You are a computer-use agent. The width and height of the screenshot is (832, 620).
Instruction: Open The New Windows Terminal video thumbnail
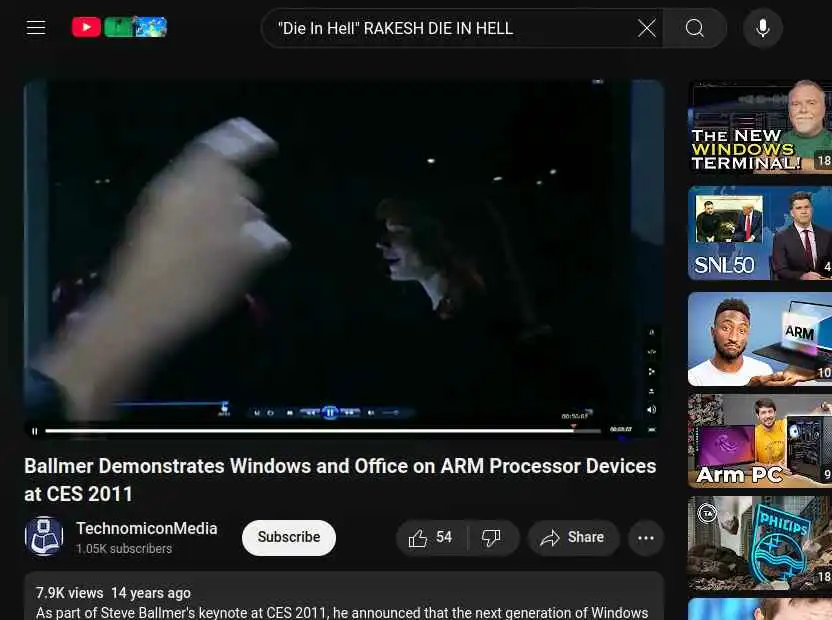pyautogui.click(x=760, y=127)
